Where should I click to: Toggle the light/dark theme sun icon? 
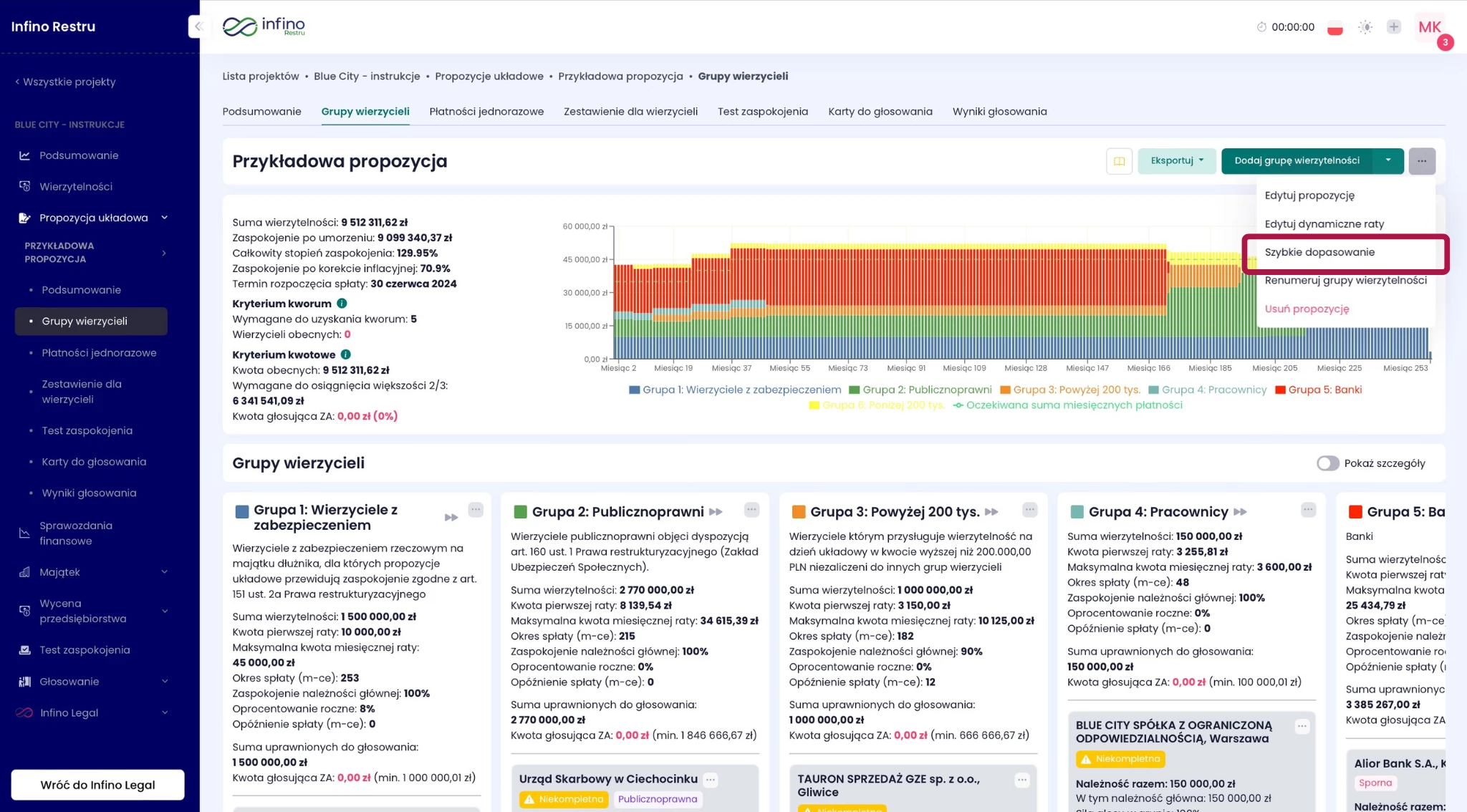pyautogui.click(x=1365, y=27)
